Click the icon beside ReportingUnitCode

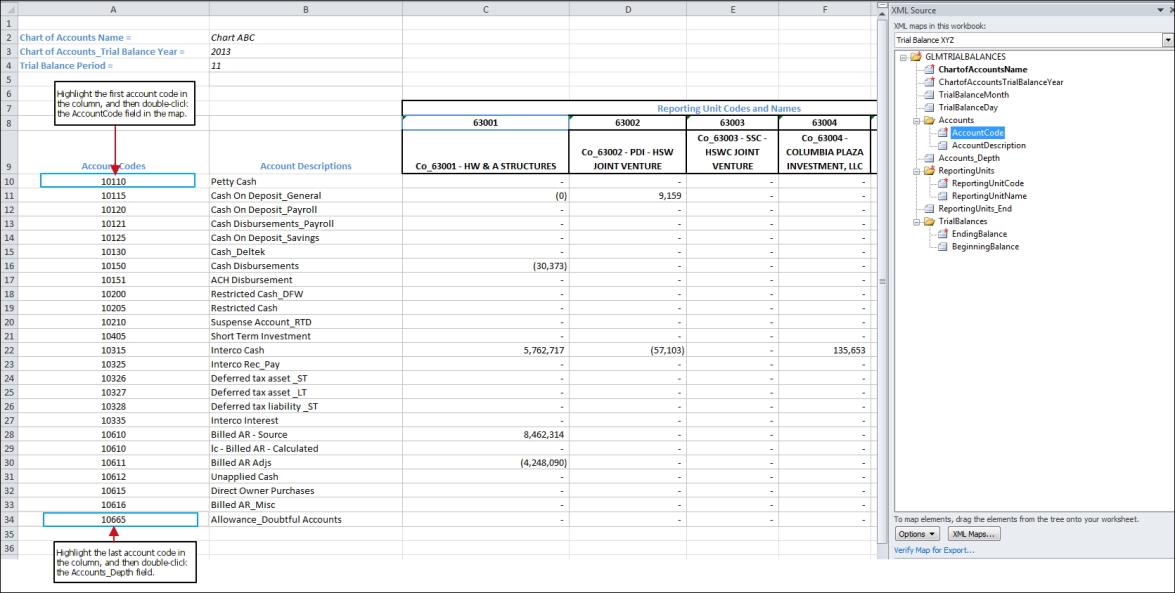(943, 183)
